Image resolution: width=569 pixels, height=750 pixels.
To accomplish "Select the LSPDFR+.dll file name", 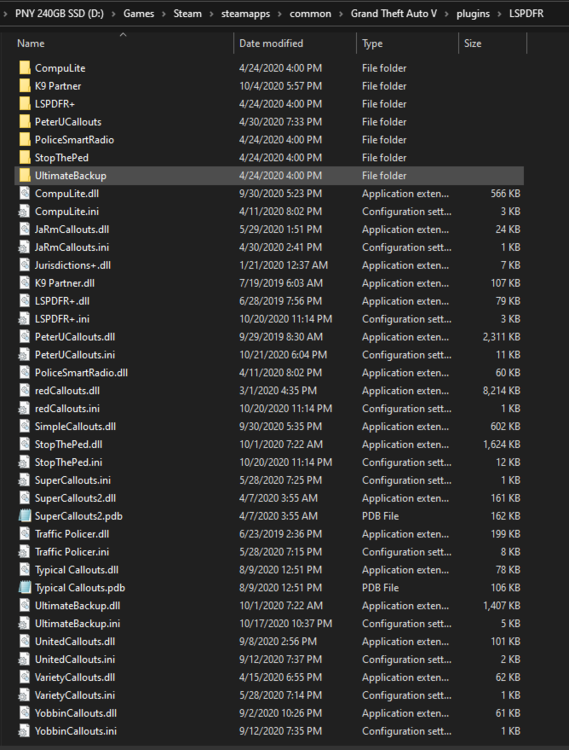I will click(62, 301).
